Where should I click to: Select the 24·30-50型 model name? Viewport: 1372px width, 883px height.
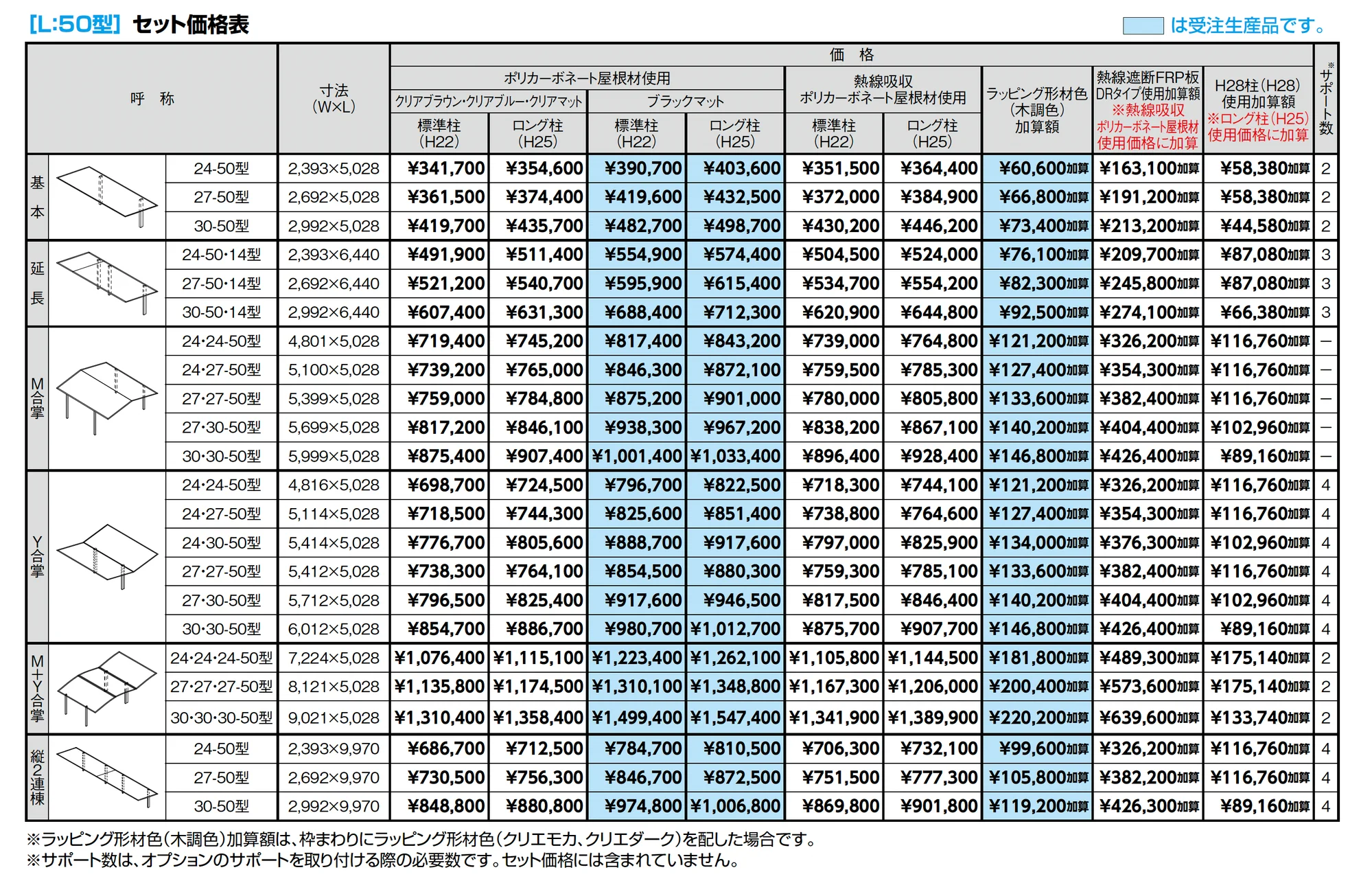point(221,542)
